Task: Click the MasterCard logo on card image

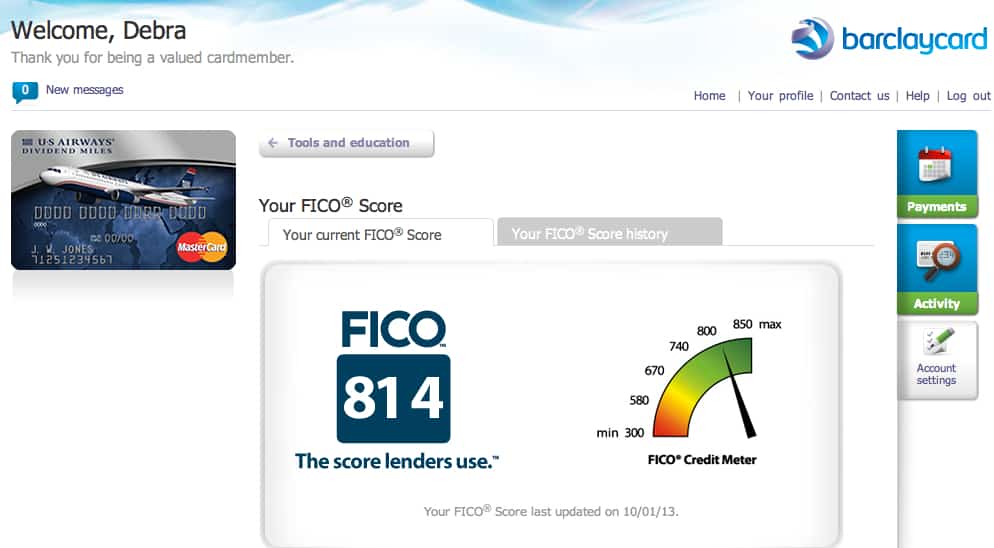Action: (x=202, y=247)
